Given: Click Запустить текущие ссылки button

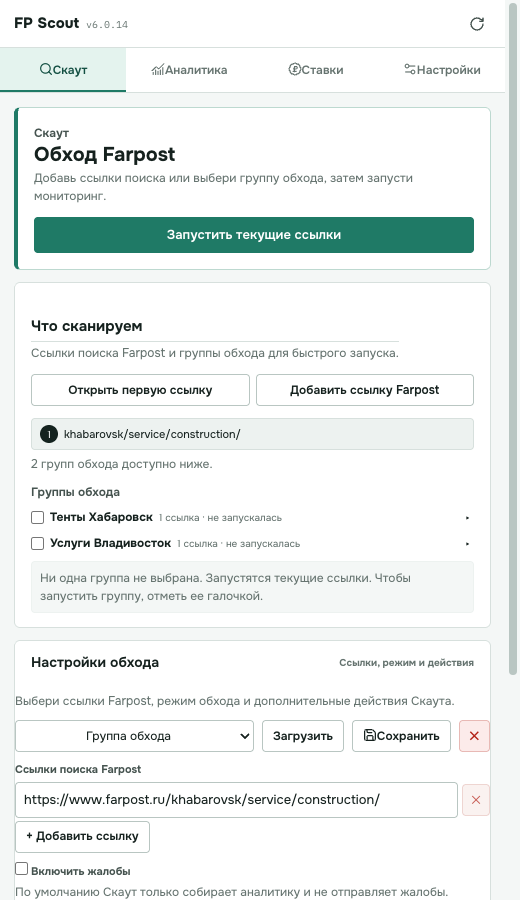Looking at the screenshot, I should point(254,235).
